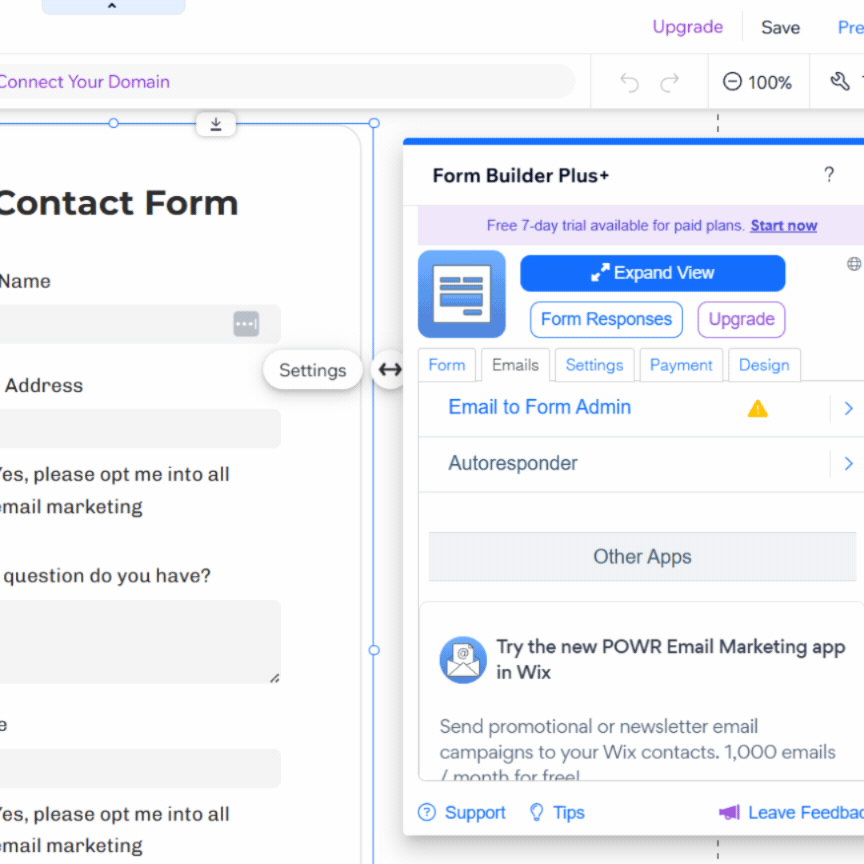Click the warning triangle on Email to Form Admin
Image resolution: width=864 pixels, height=864 pixels.
[758, 409]
